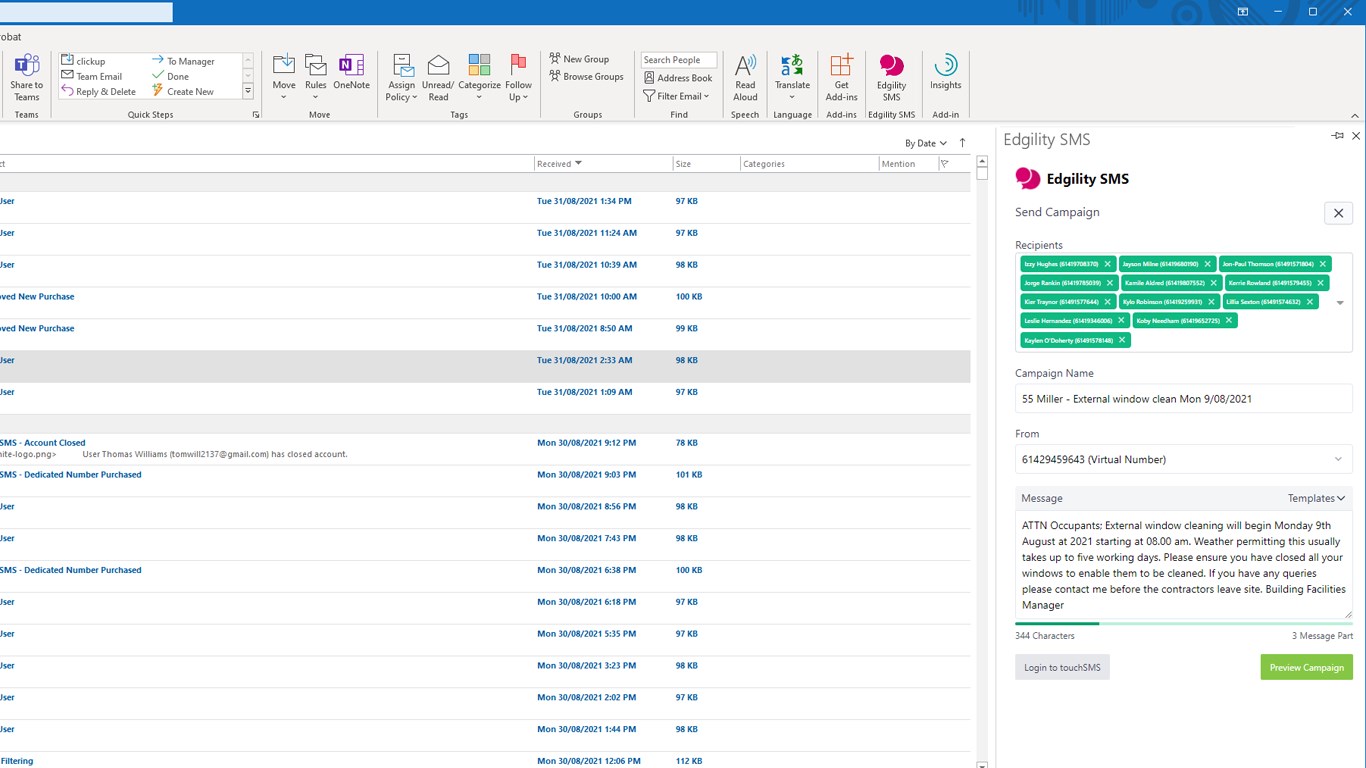Open the Translate tool

point(792,77)
